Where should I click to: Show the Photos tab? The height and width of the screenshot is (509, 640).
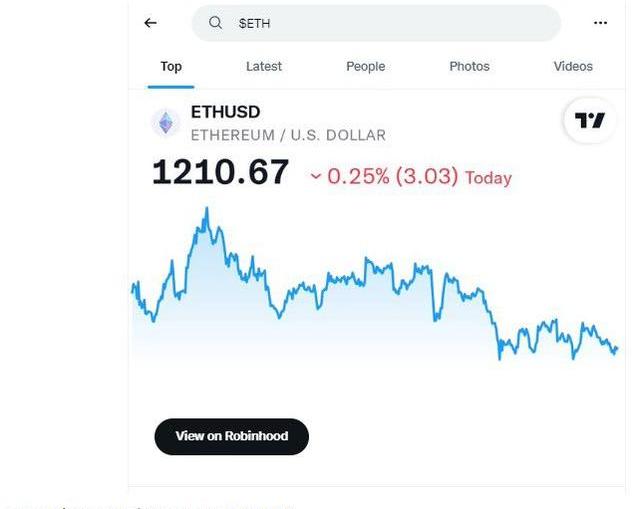click(x=469, y=67)
